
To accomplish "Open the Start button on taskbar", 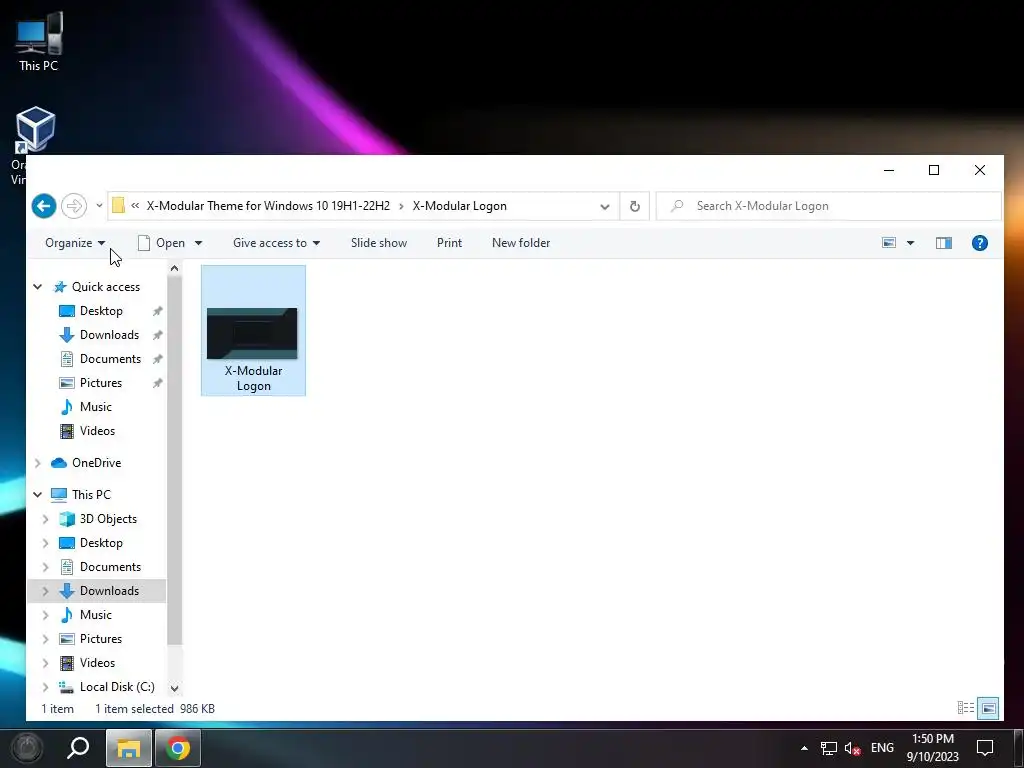I will coord(27,748).
